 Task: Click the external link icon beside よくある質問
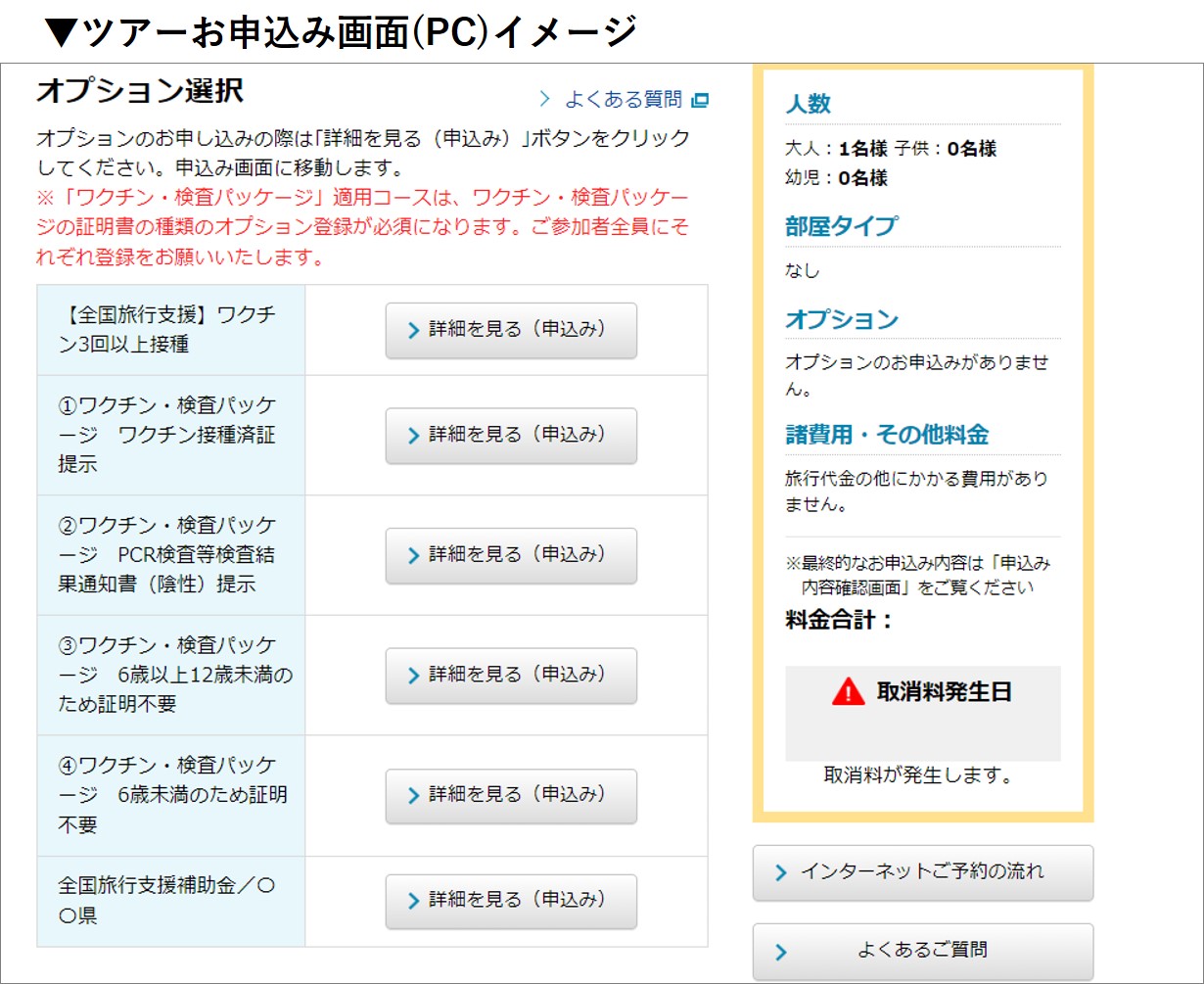(699, 100)
